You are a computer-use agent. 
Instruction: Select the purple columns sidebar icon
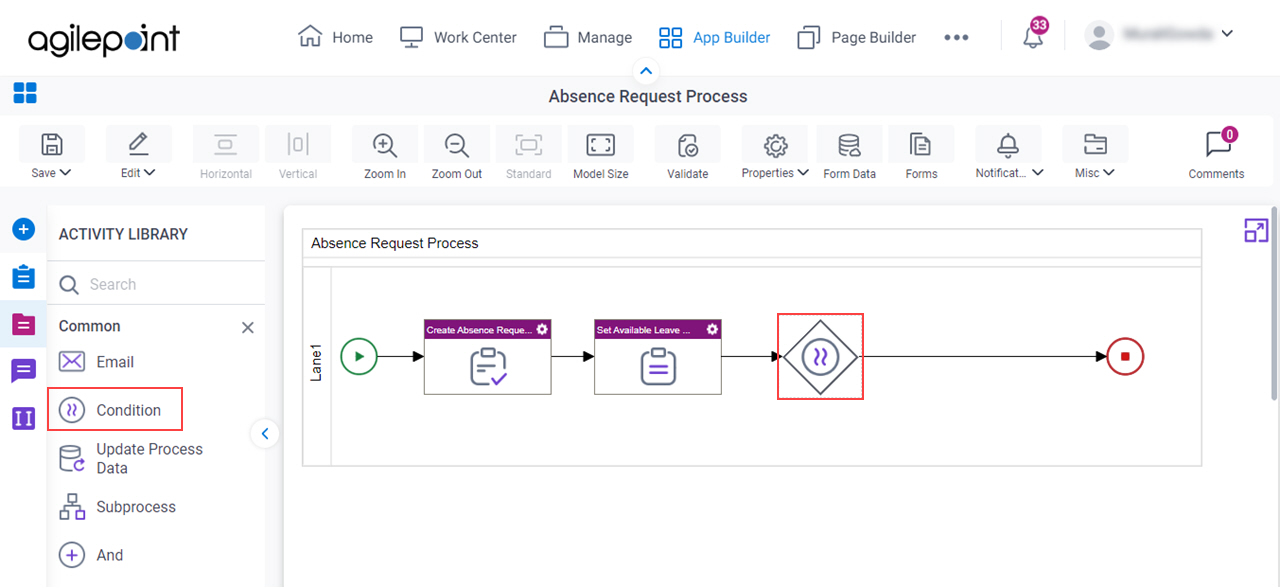[x=23, y=418]
